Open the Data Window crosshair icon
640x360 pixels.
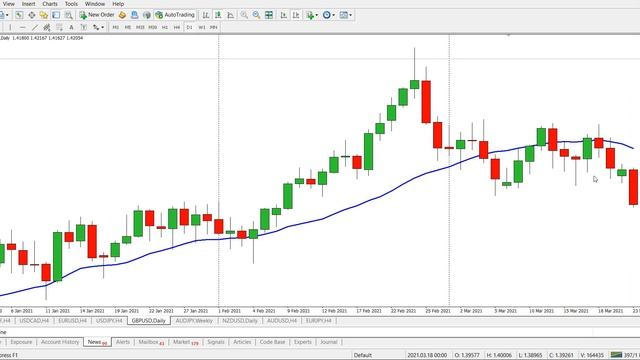point(31,15)
